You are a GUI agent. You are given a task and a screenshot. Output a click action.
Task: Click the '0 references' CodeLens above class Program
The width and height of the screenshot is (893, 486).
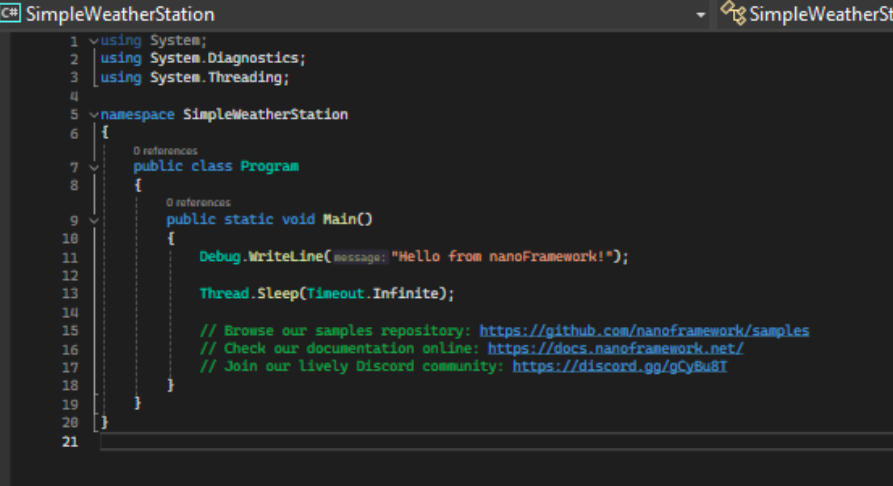coord(165,151)
